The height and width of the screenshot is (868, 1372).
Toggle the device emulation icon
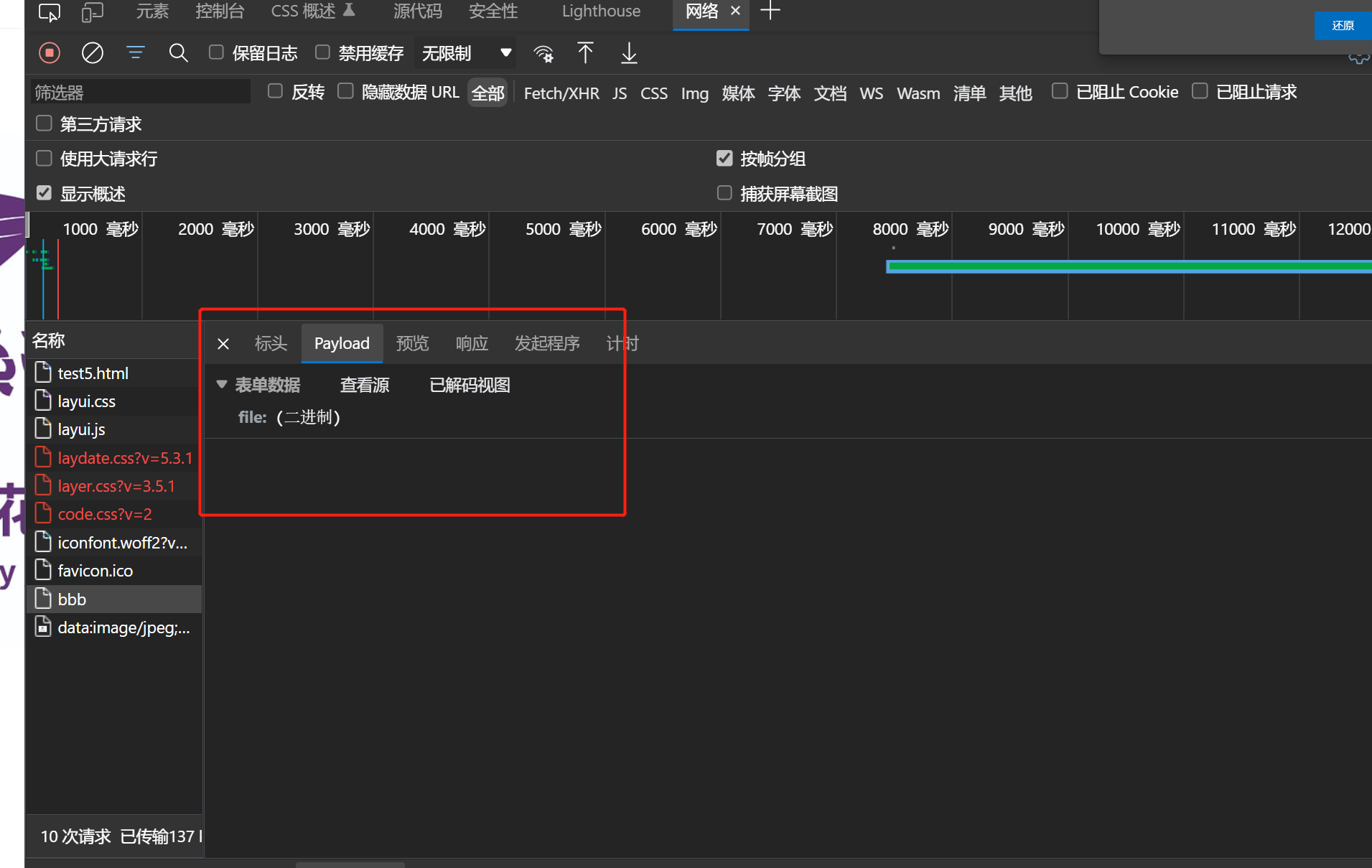click(x=93, y=12)
